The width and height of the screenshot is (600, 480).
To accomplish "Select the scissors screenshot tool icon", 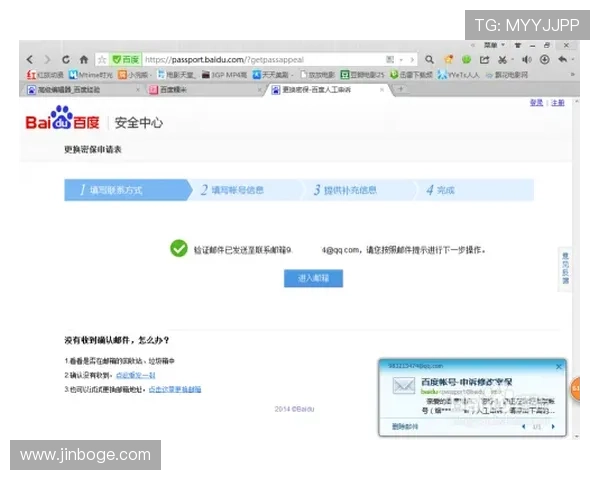I will (x=502, y=60).
